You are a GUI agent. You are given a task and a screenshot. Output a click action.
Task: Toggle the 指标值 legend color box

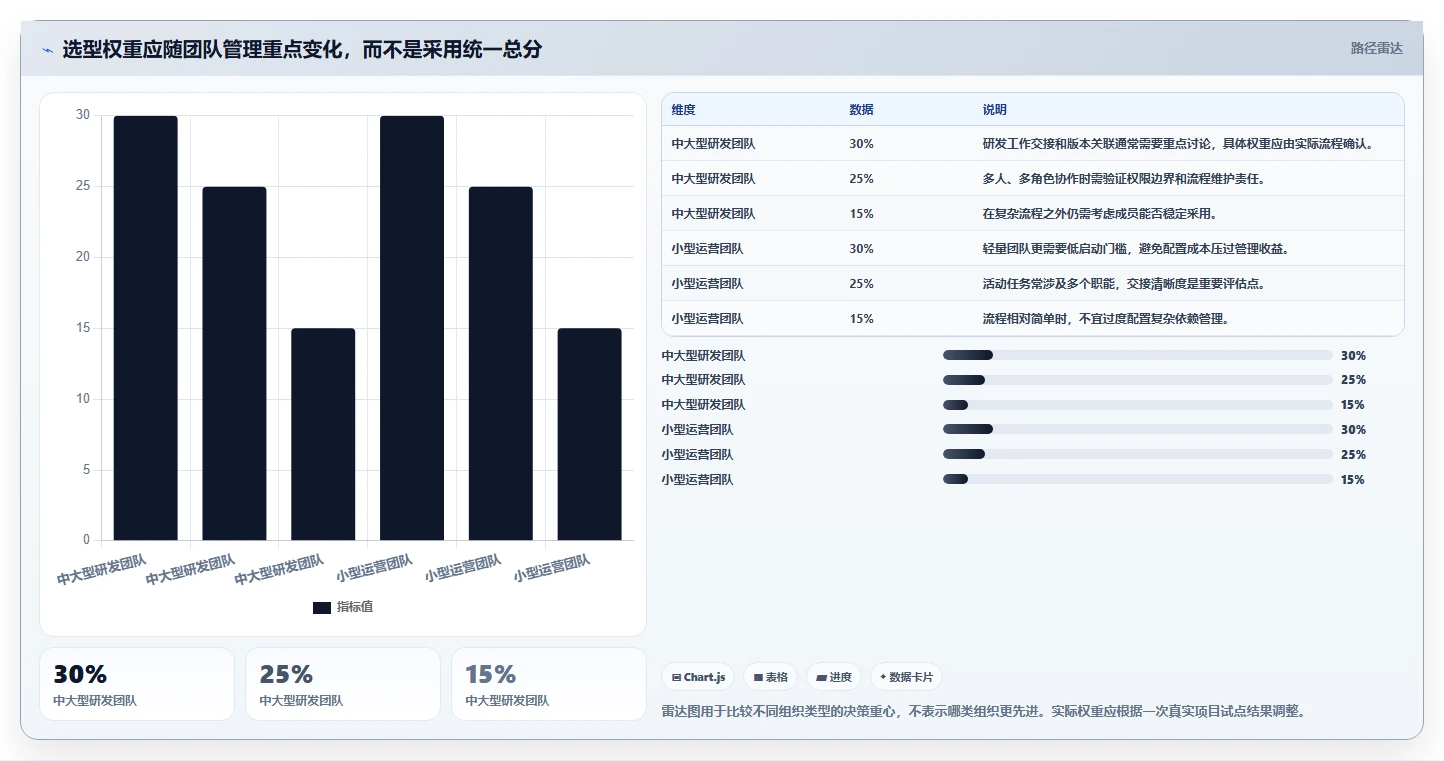pos(322,607)
